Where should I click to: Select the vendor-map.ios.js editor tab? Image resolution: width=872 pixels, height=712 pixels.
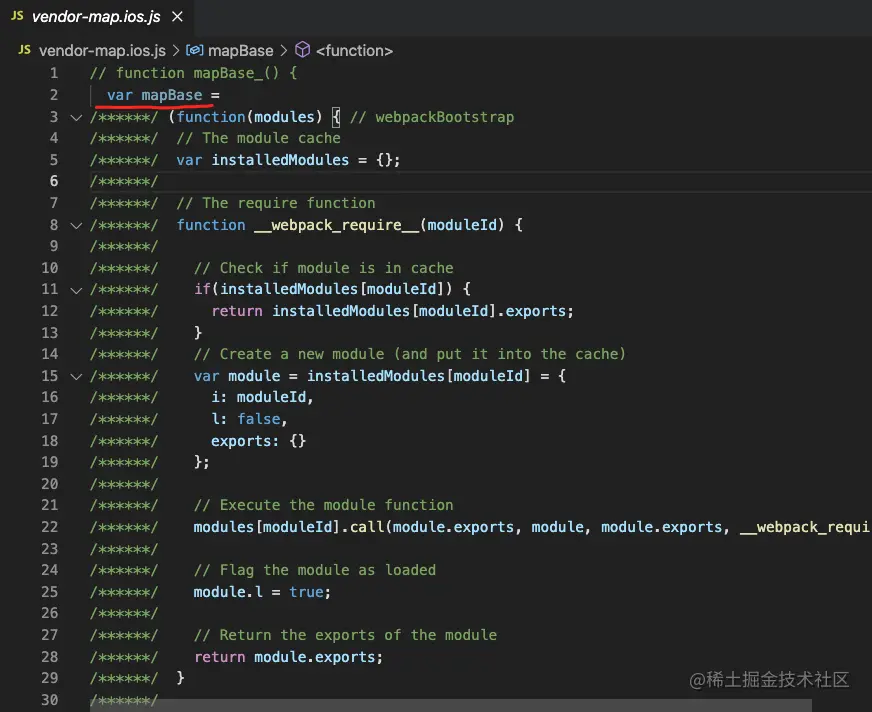[97, 17]
